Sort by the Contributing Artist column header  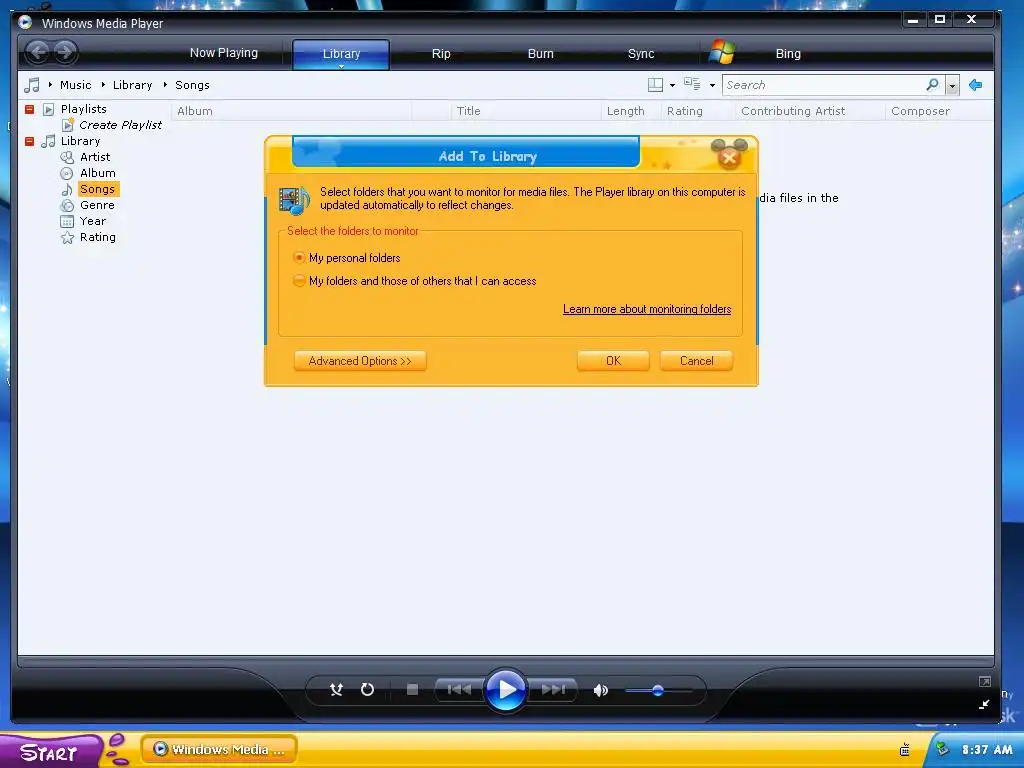[810, 111]
